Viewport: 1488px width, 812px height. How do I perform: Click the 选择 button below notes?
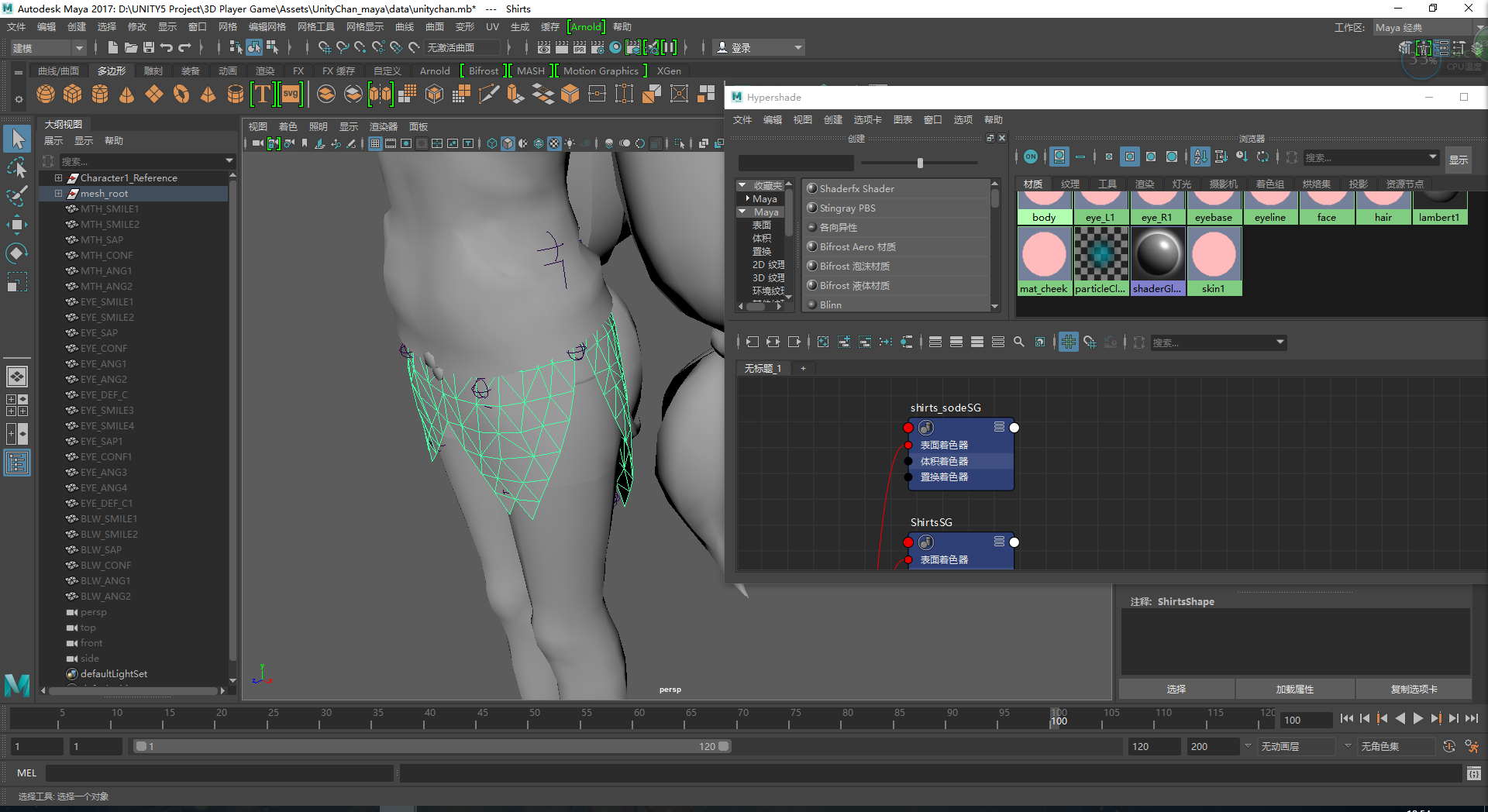[1176, 689]
